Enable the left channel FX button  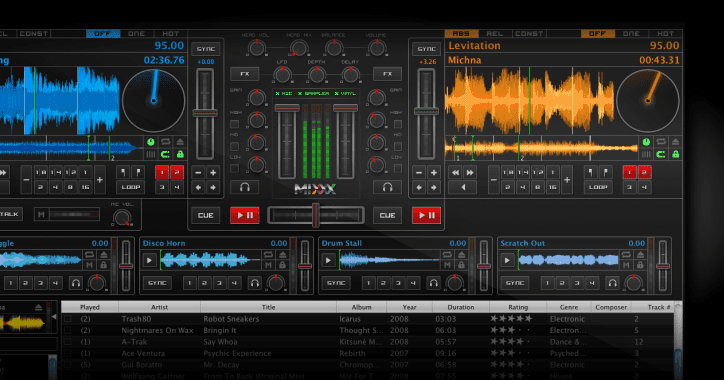coord(245,74)
